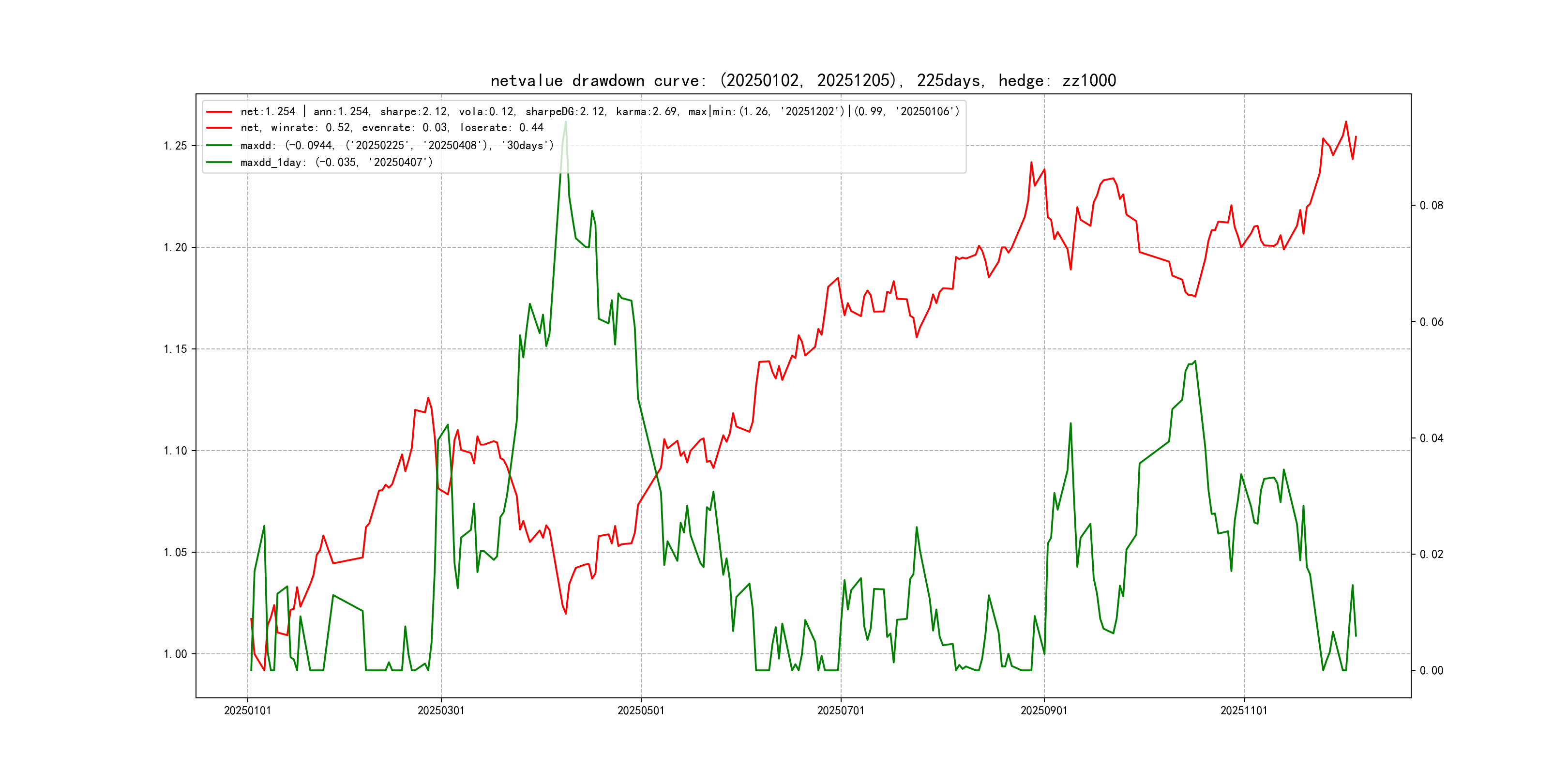The height and width of the screenshot is (784, 1568).
Task: Click x-axis label 20250701
Action: tap(840, 711)
